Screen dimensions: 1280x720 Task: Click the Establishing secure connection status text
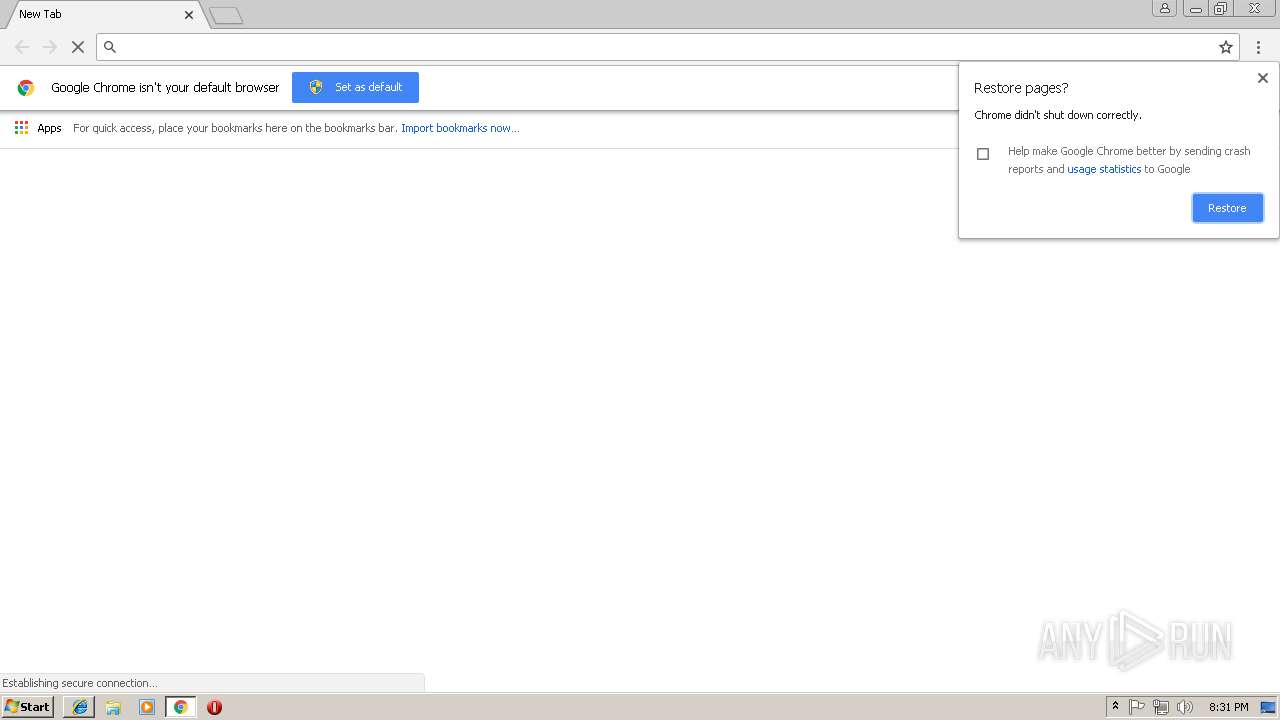coord(79,683)
